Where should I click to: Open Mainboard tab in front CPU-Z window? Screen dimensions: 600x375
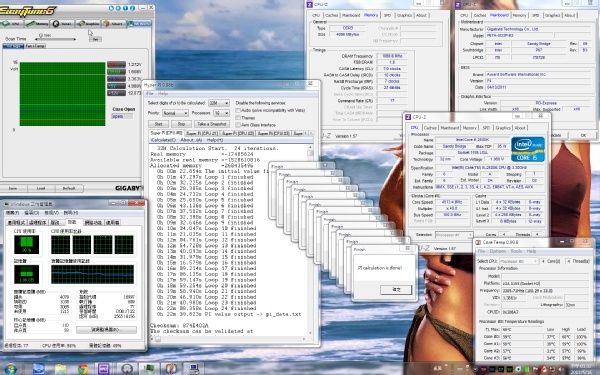pyautogui.click(x=449, y=128)
